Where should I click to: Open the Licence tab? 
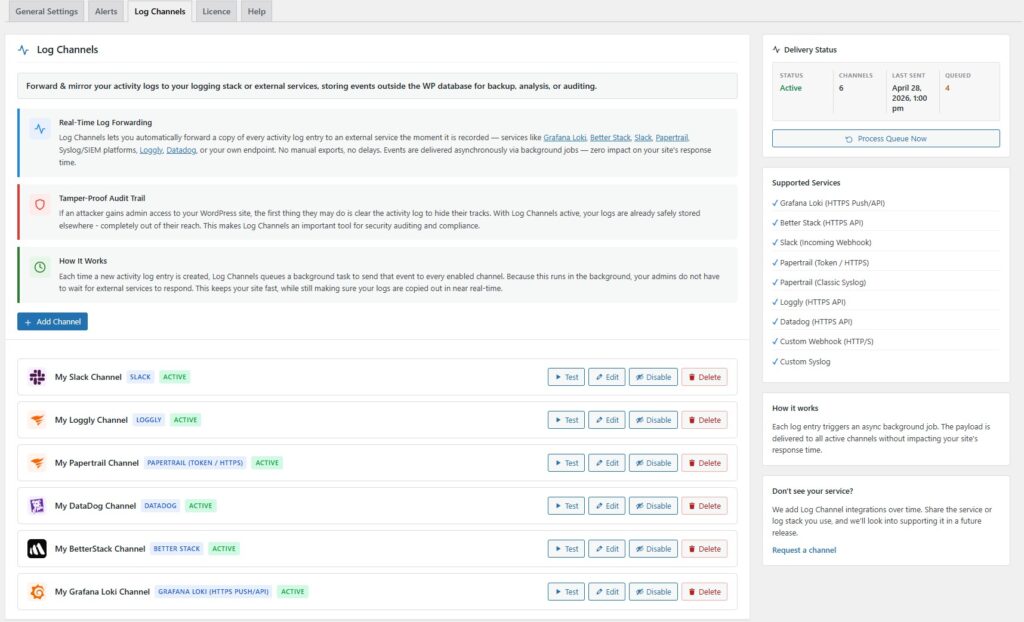pos(216,11)
